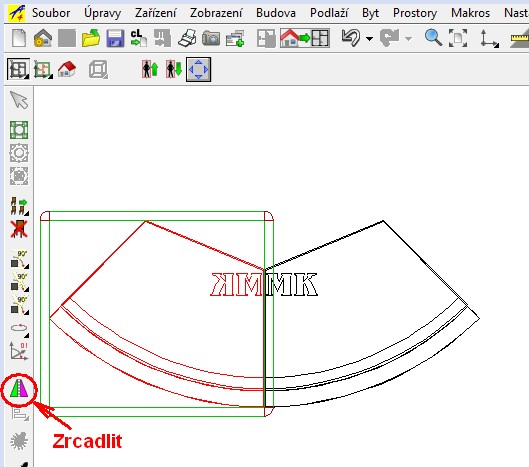Toggle the house-to-plan view switch button
The height and width of the screenshot is (467, 529).
(305, 38)
